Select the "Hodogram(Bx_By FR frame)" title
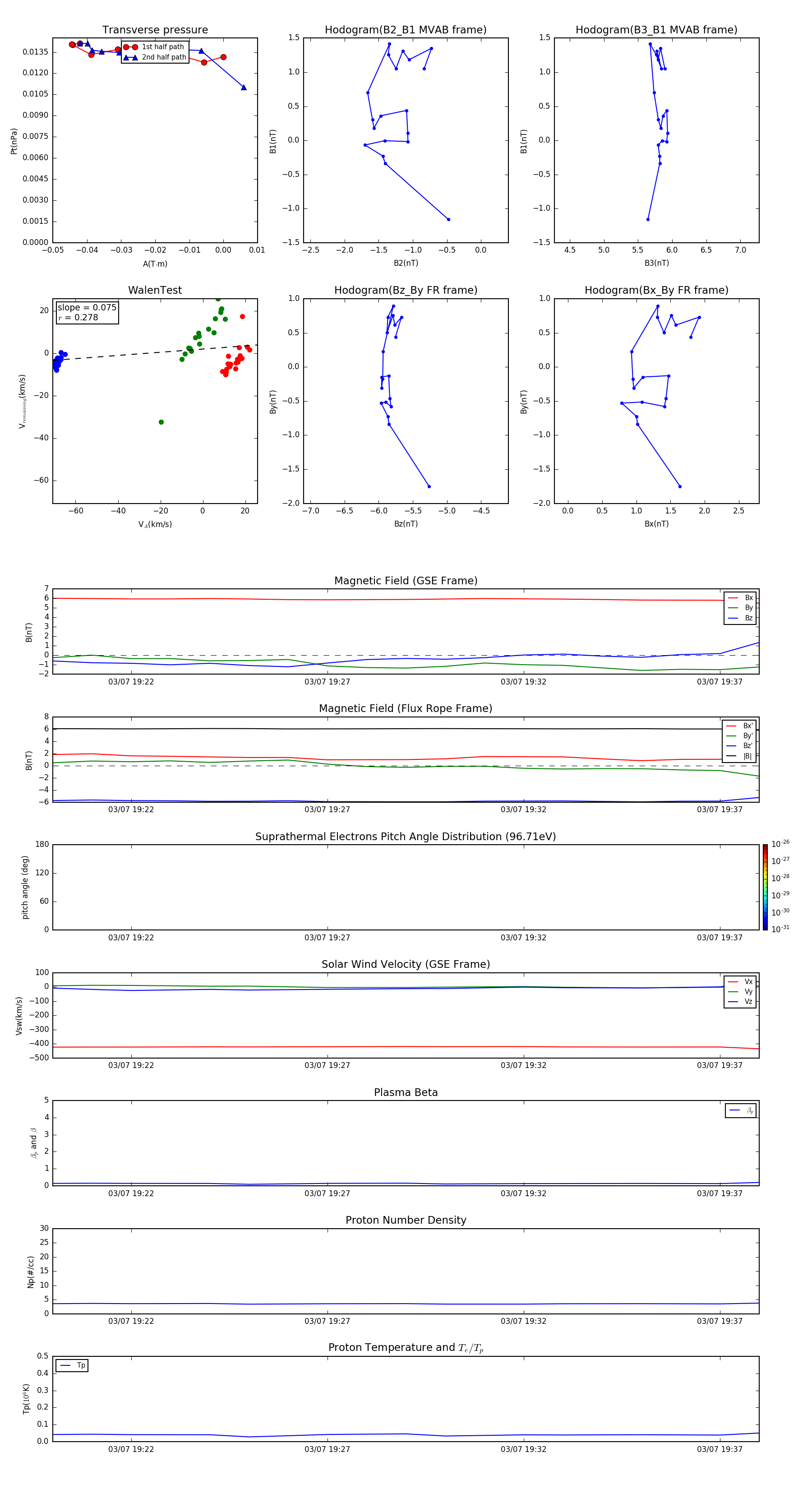 (656, 290)
